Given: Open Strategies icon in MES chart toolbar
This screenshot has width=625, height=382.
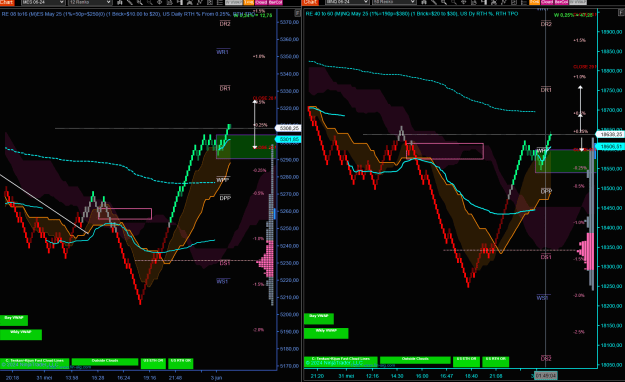Looking at the screenshot, I should [x=199, y=2].
